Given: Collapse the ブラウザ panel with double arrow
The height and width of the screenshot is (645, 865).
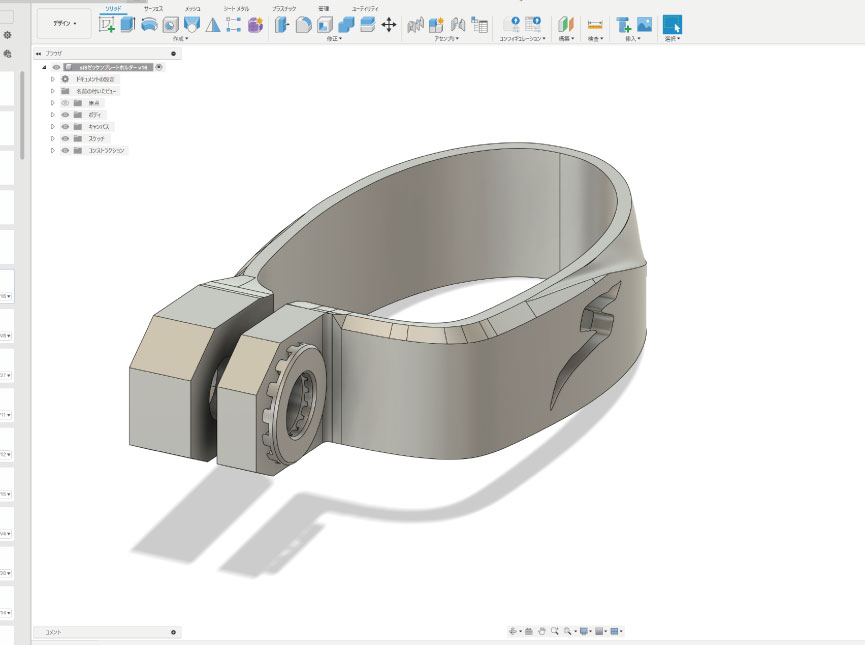Looking at the screenshot, I should pos(39,54).
